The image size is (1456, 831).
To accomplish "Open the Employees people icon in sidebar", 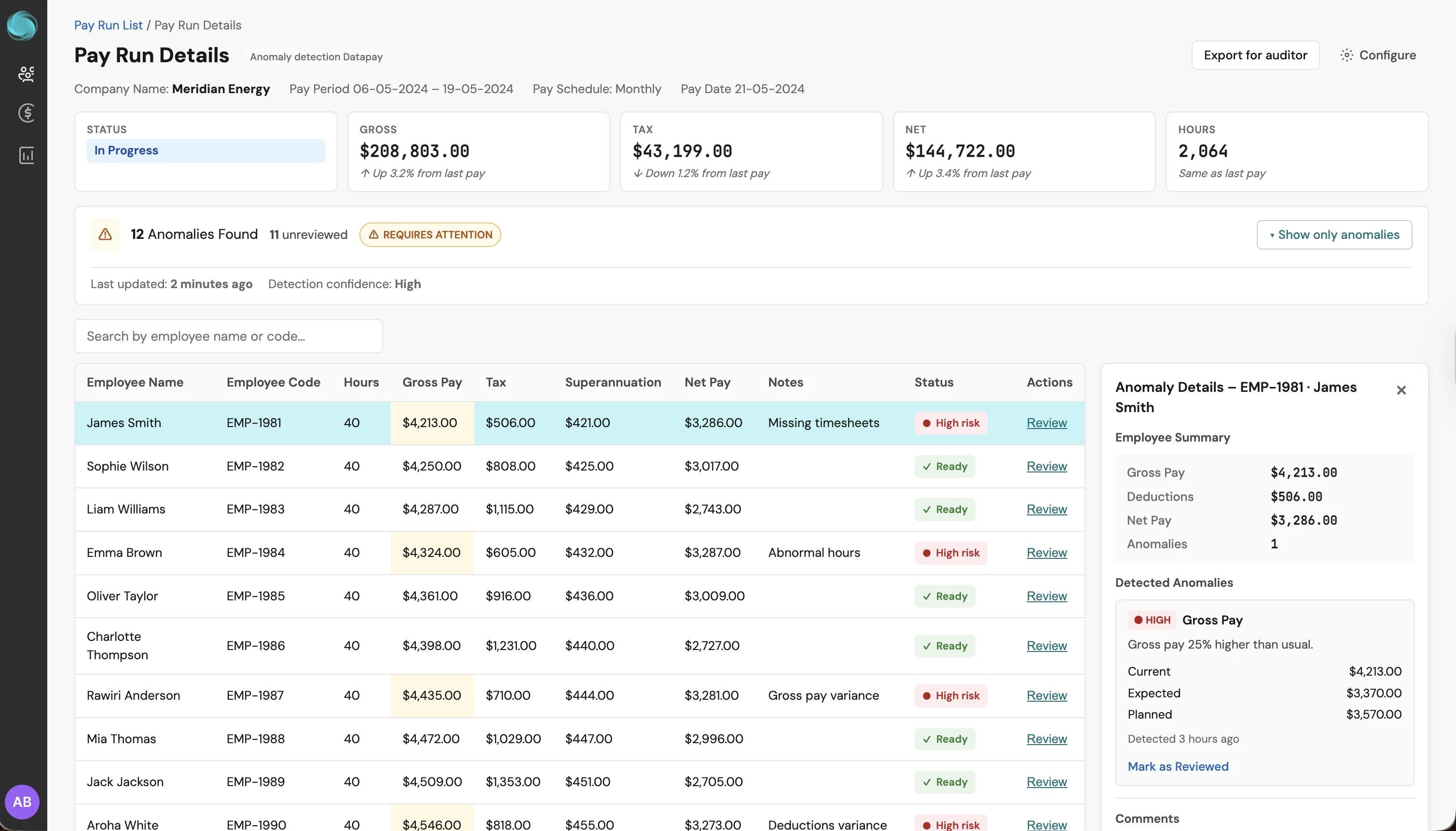I will 26,74.
